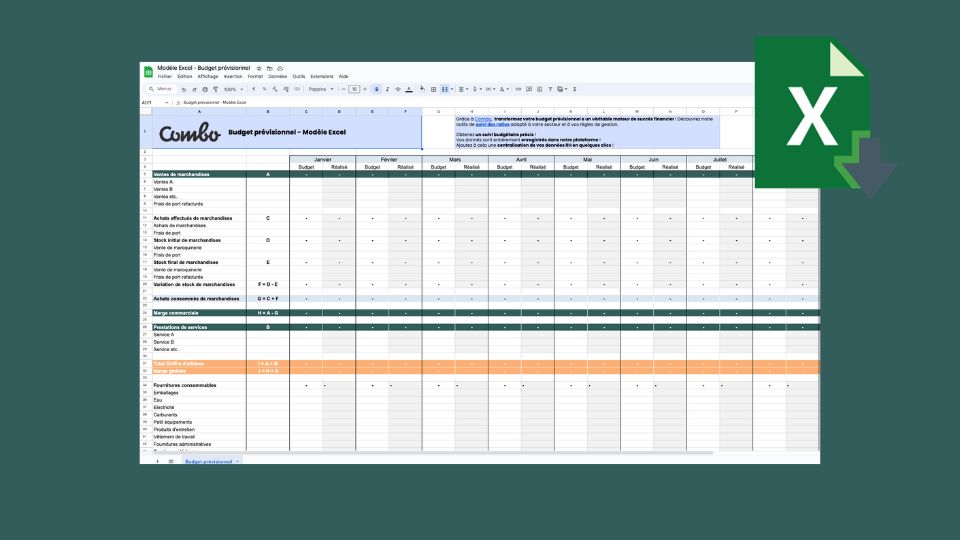Click the Fournitures consommables cell
Screen dimensions: 960x540
coord(185,386)
